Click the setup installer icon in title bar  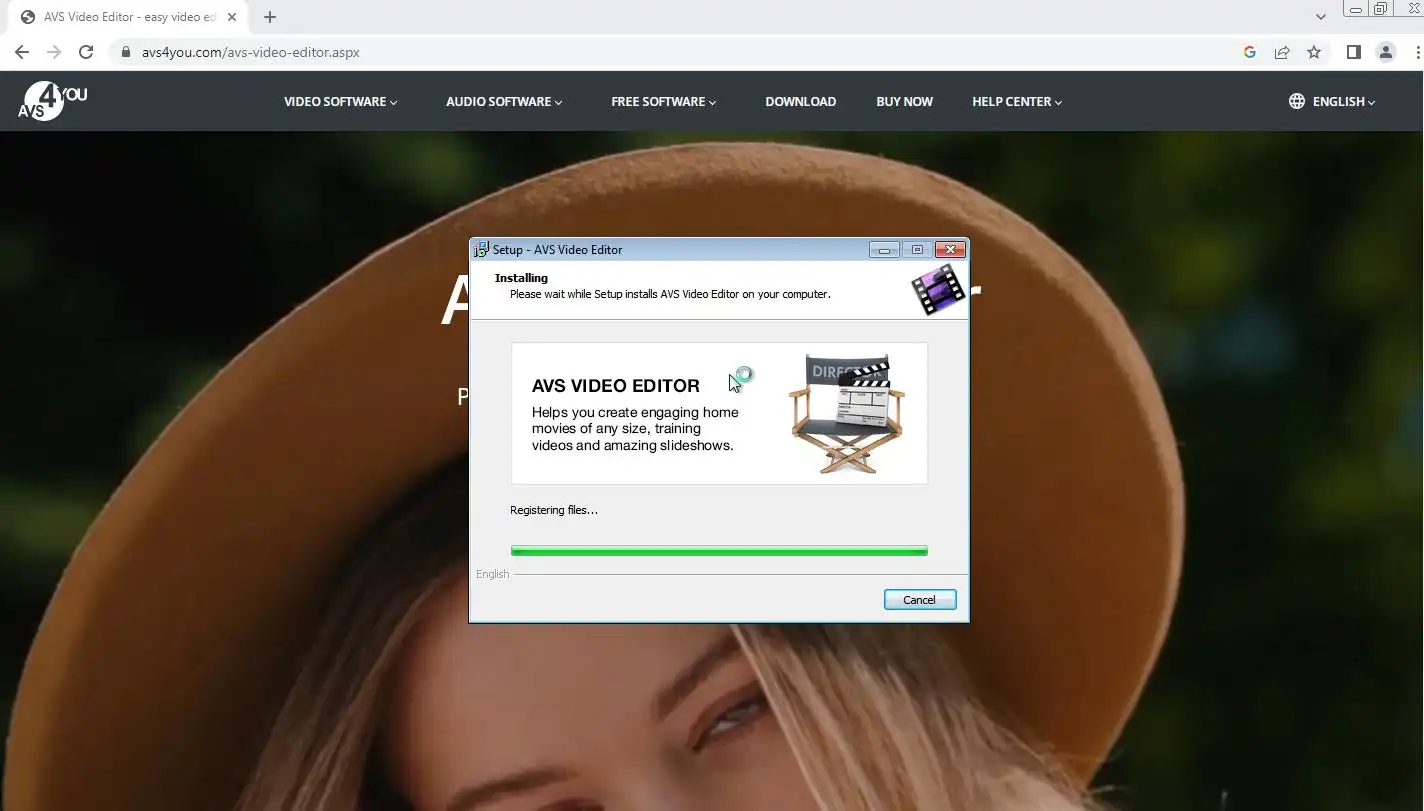pyautogui.click(x=481, y=249)
